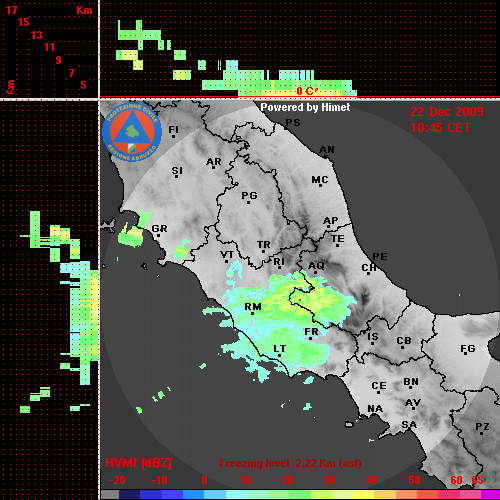
Task: Click the "17" height axis label
Action: click(x=11, y=10)
